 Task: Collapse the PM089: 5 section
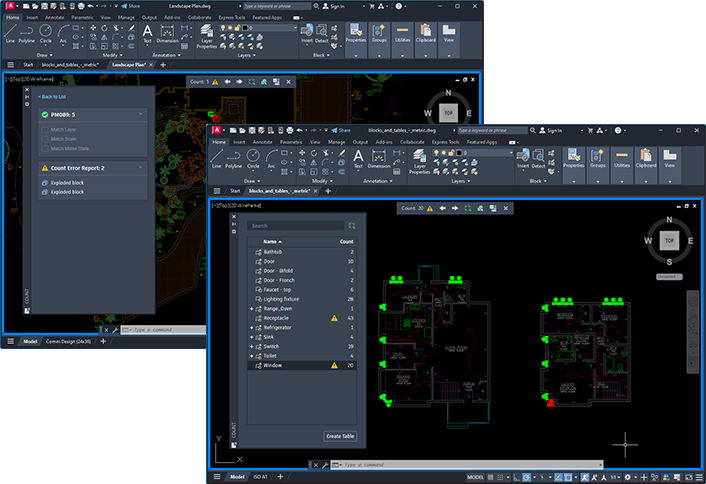140,114
